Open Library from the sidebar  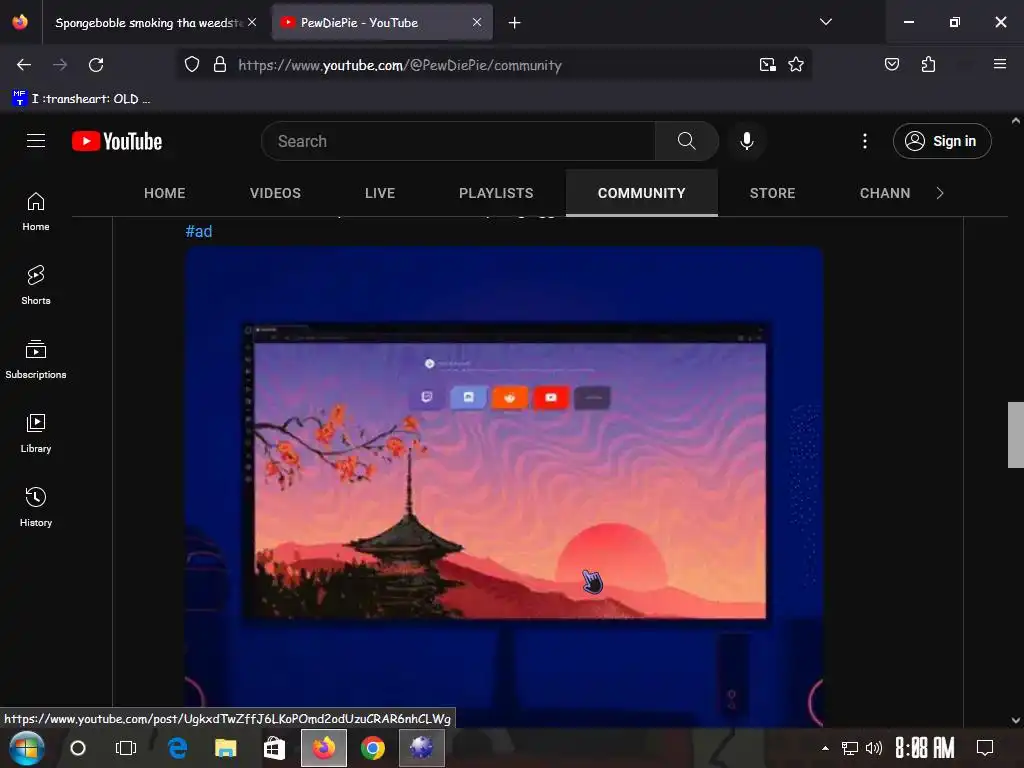tap(36, 433)
